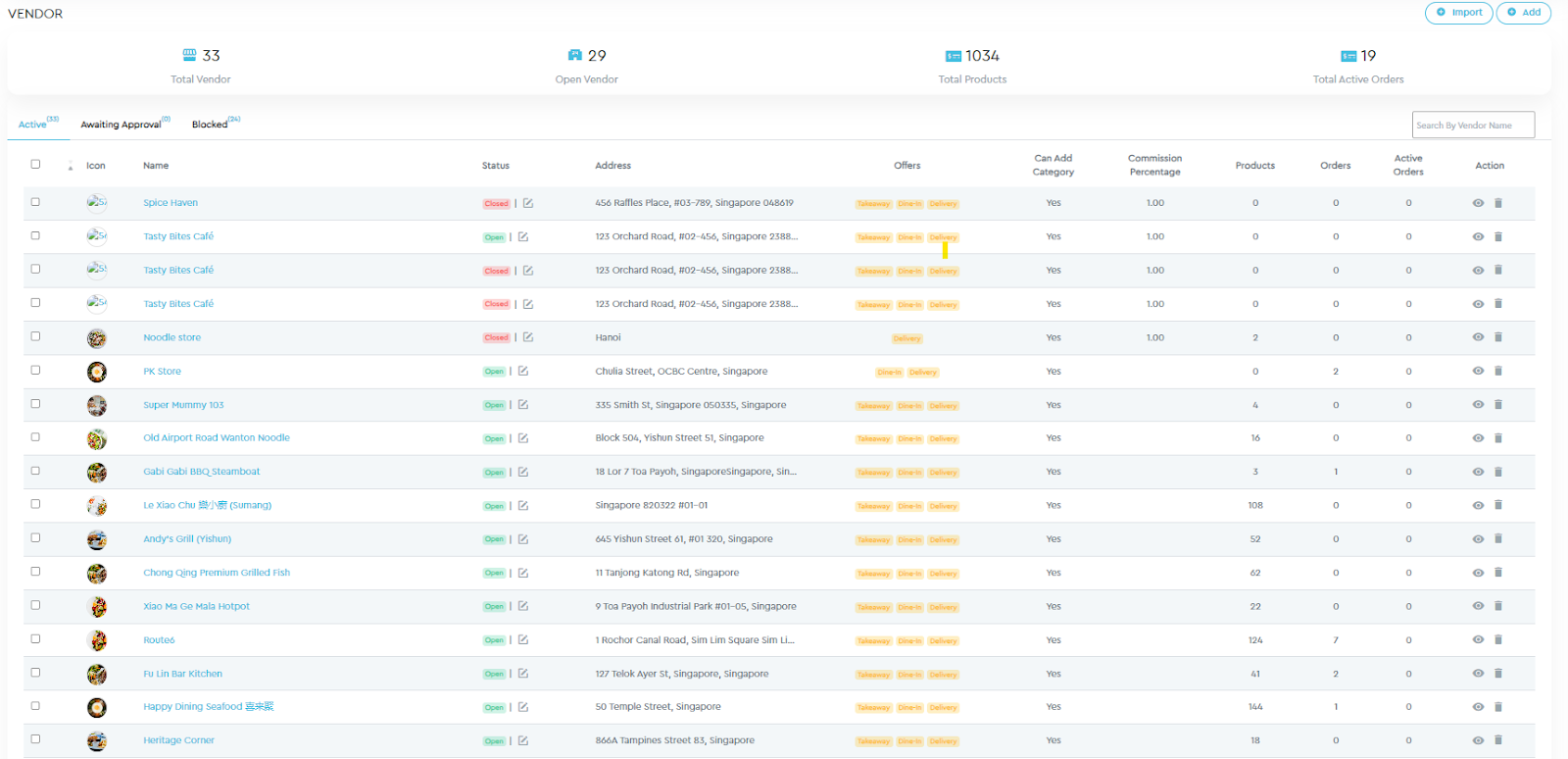Delete Le Xiao Chu (Sumang) vendor
This screenshot has width=1568, height=759.
click(x=1498, y=505)
